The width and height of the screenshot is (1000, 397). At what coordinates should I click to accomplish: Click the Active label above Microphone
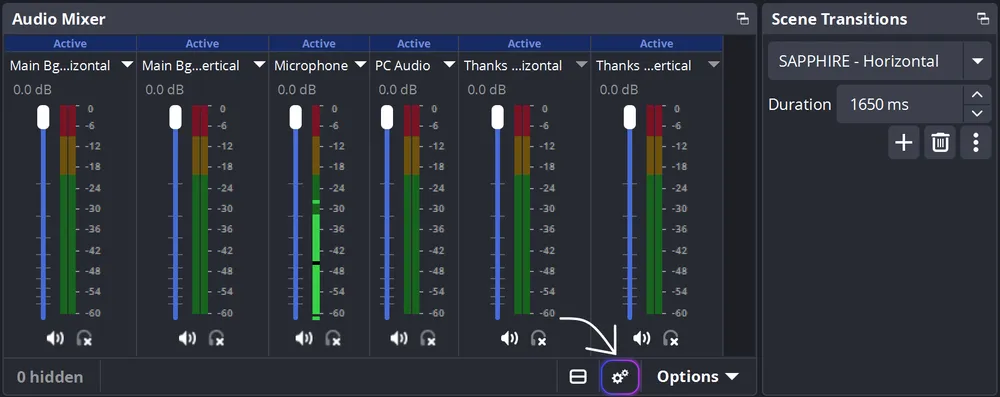(x=319, y=43)
